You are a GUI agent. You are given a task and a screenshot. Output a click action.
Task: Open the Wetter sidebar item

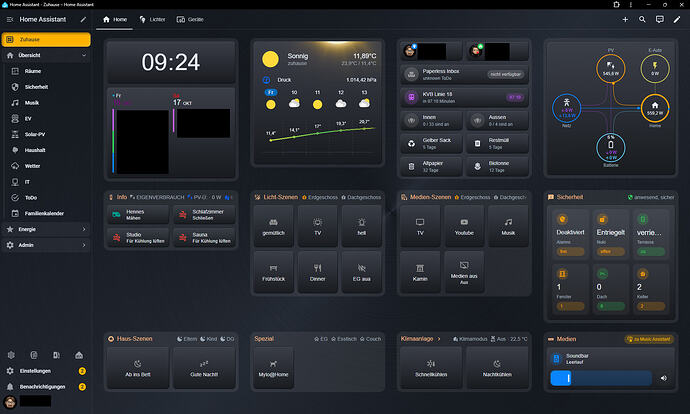(46, 166)
